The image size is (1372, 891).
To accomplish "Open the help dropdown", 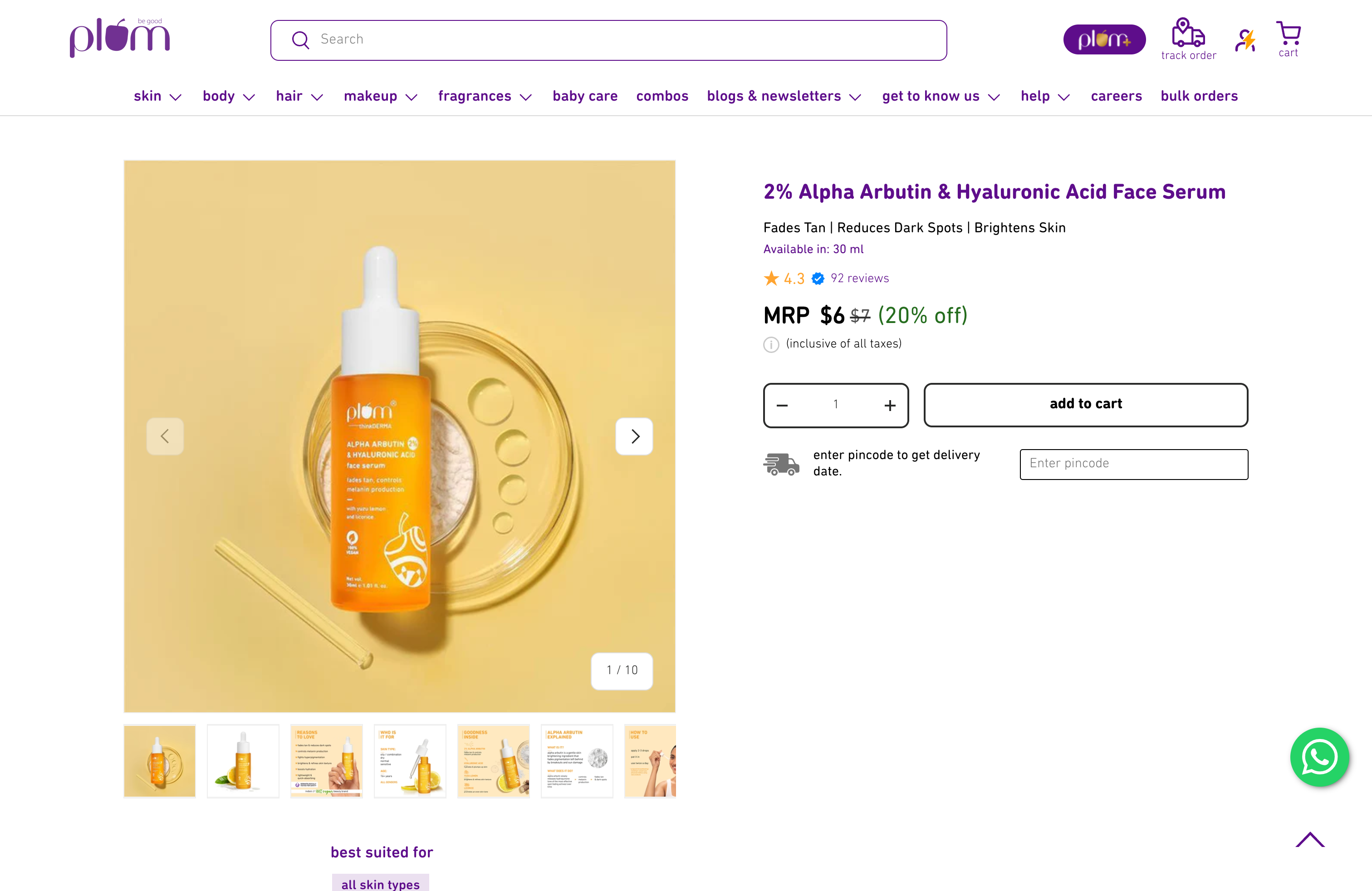I will coord(1044,96).
